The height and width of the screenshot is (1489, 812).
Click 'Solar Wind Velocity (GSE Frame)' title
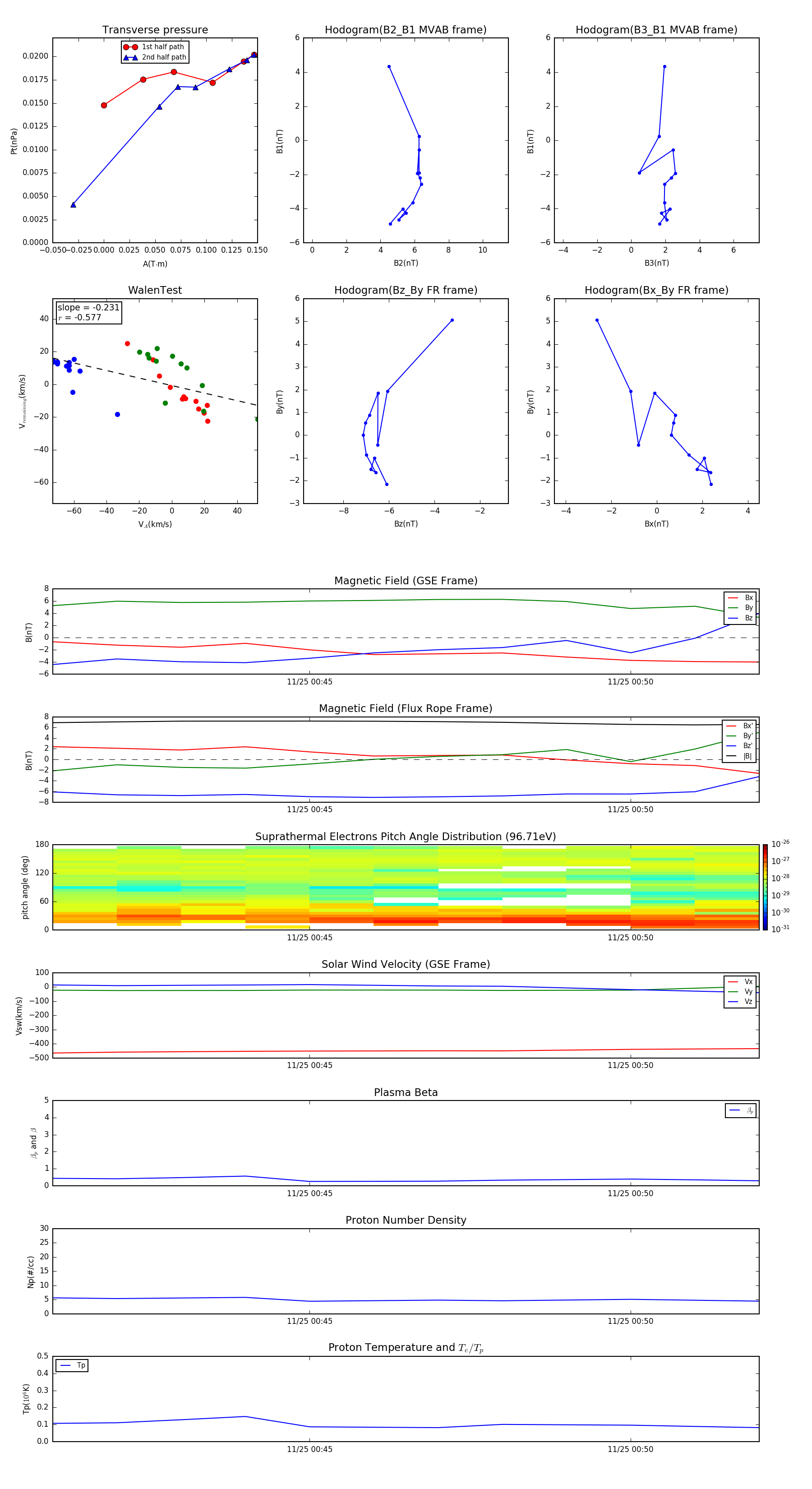(x=406, y=965)
